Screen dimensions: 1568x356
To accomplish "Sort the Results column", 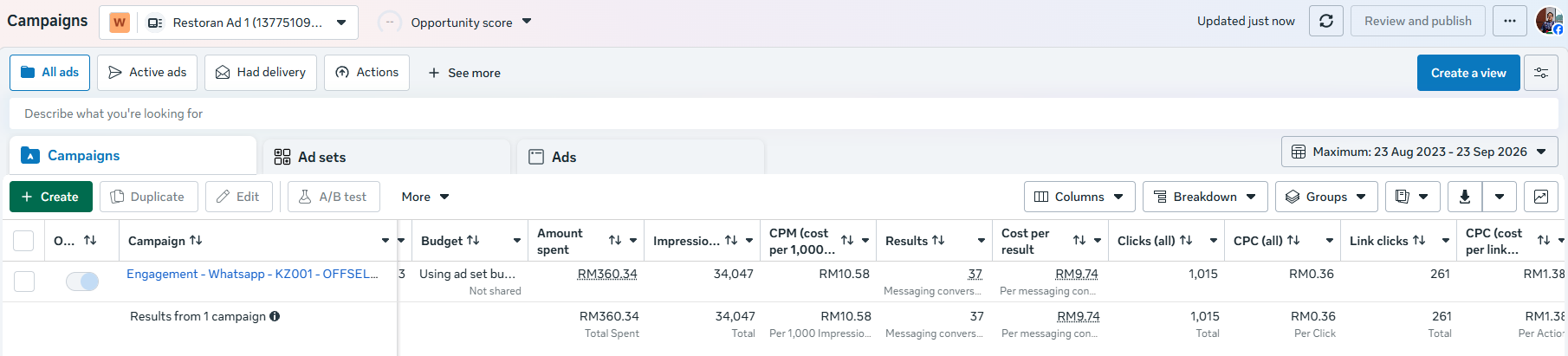I will [x=938, y=241].
